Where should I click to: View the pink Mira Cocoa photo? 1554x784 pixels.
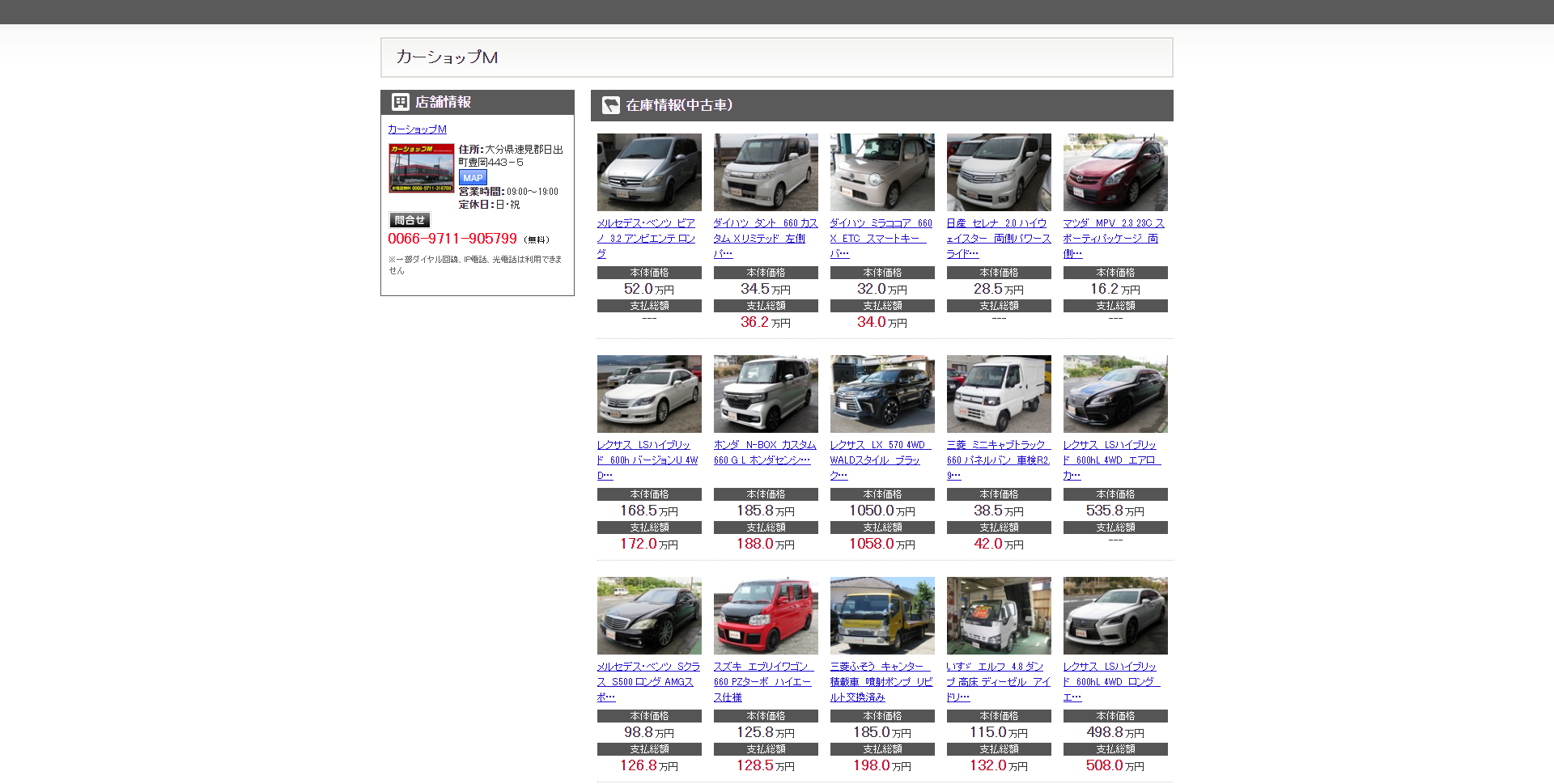[882, 172]
